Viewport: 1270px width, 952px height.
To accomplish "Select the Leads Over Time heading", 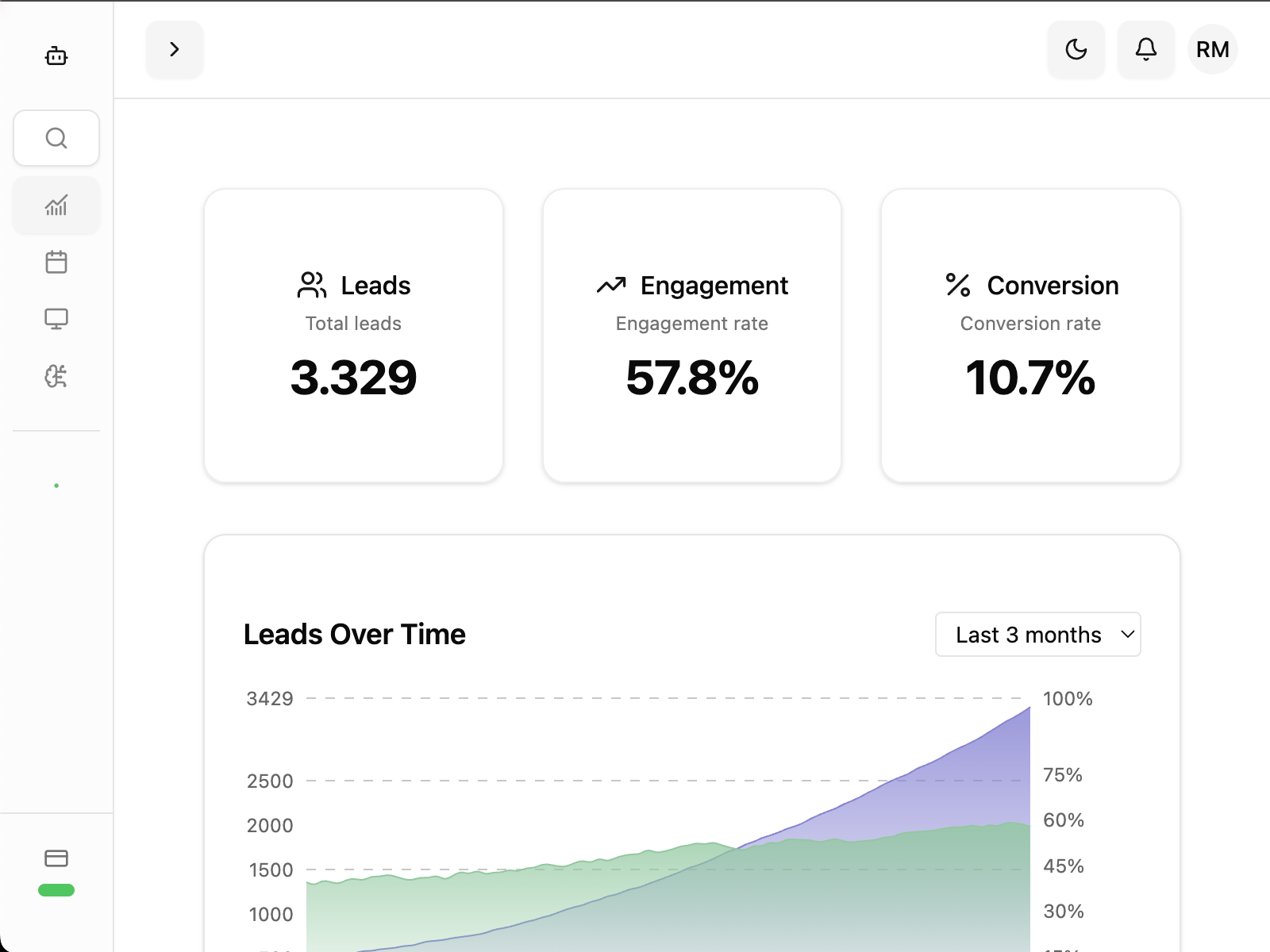I will pos(355,634).
